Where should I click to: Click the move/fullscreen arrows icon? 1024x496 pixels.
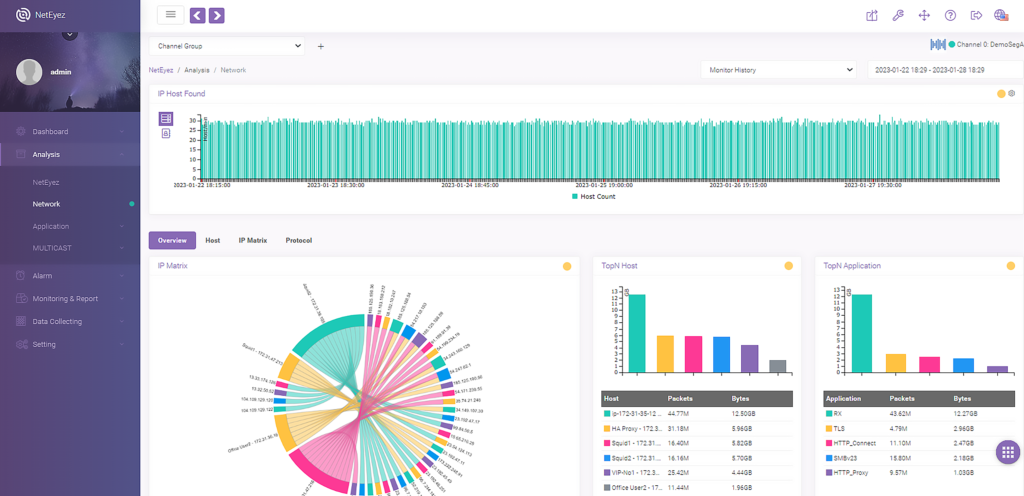(x=924, y=16)
